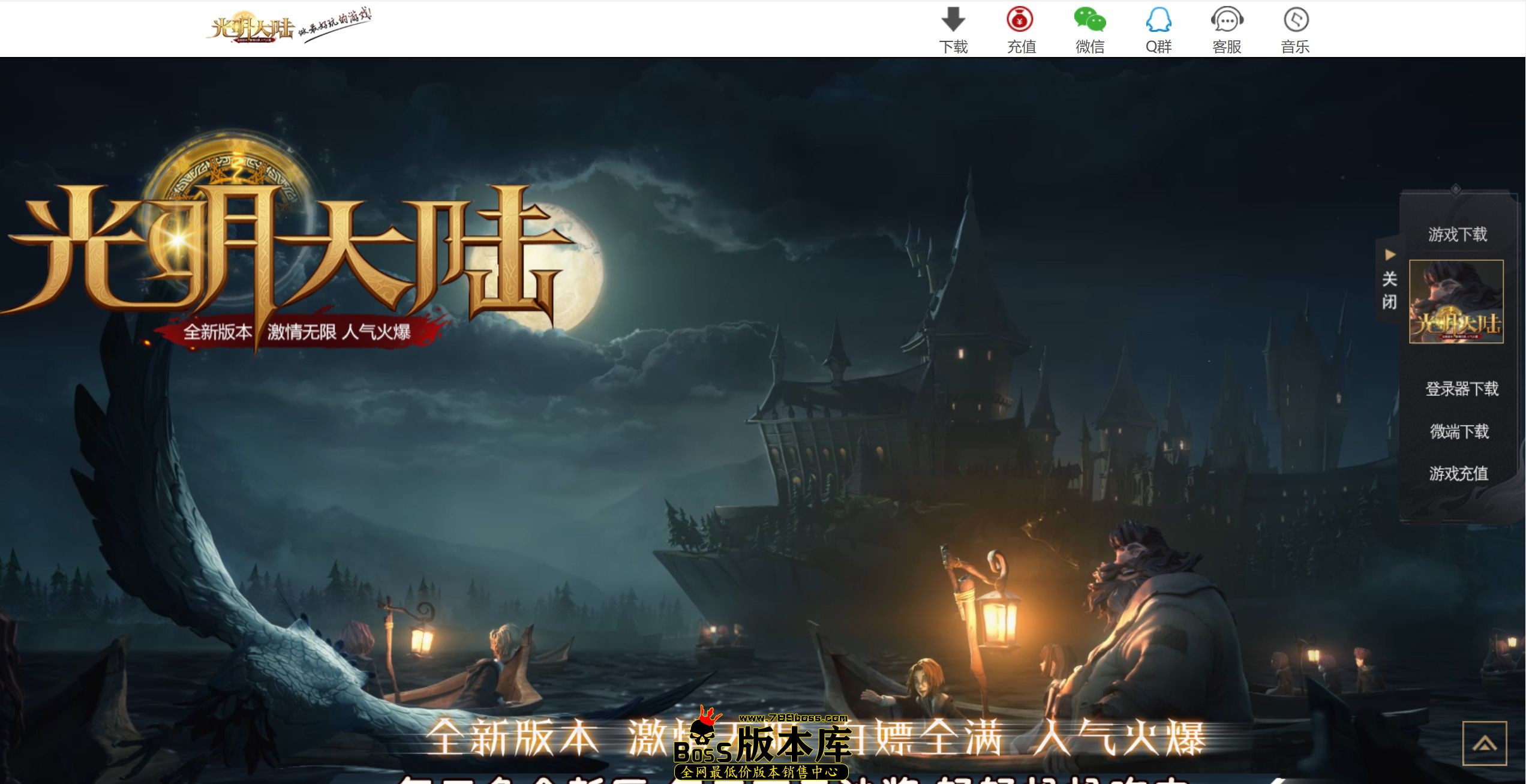Click the green WeChat icon

[x=1090, y=19]
